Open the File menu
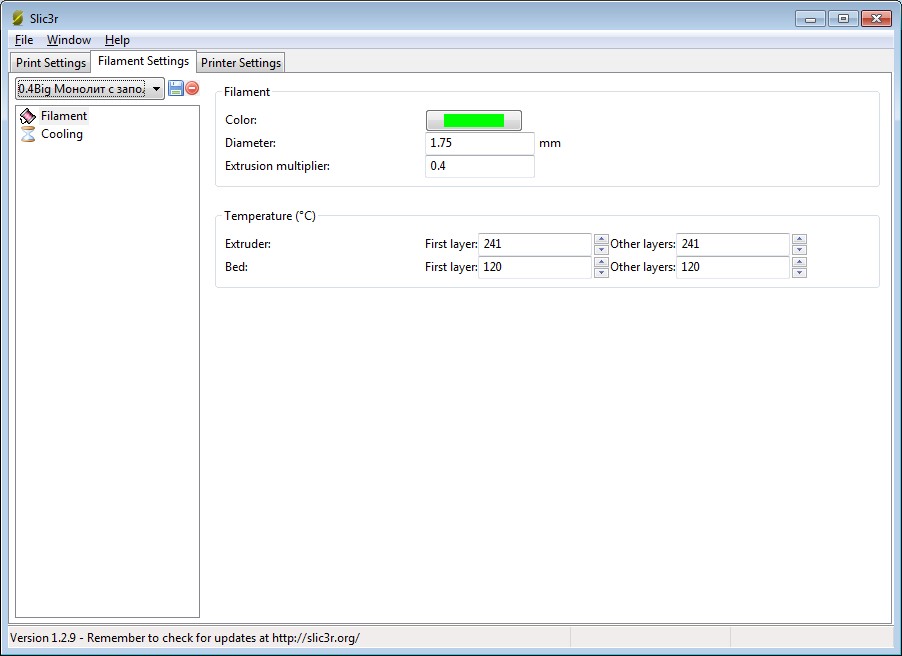 click(24, 40)
